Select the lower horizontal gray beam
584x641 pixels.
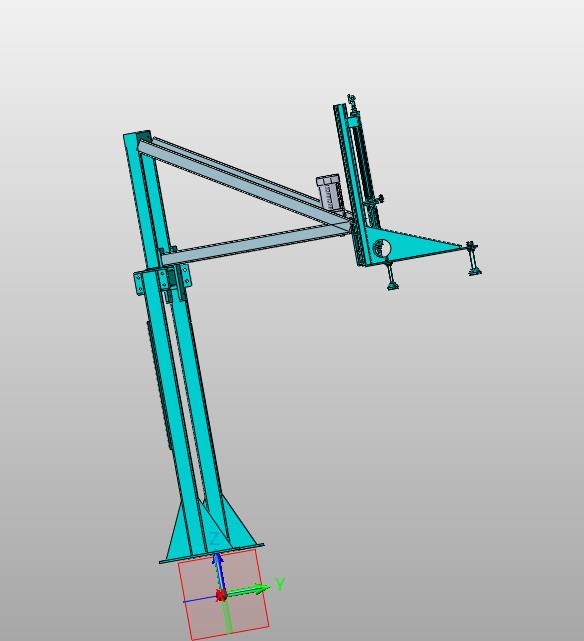coord(255,244)
